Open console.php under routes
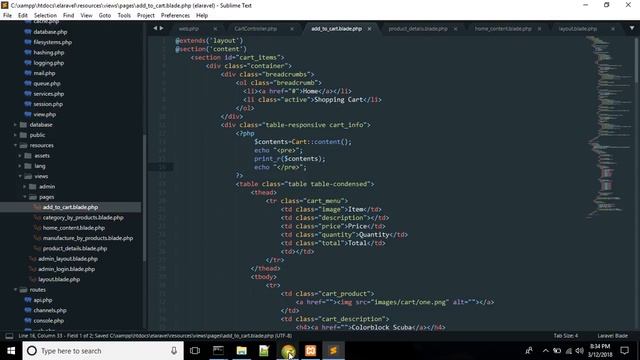This screenshot has width=640, height=360. (49, 320)
